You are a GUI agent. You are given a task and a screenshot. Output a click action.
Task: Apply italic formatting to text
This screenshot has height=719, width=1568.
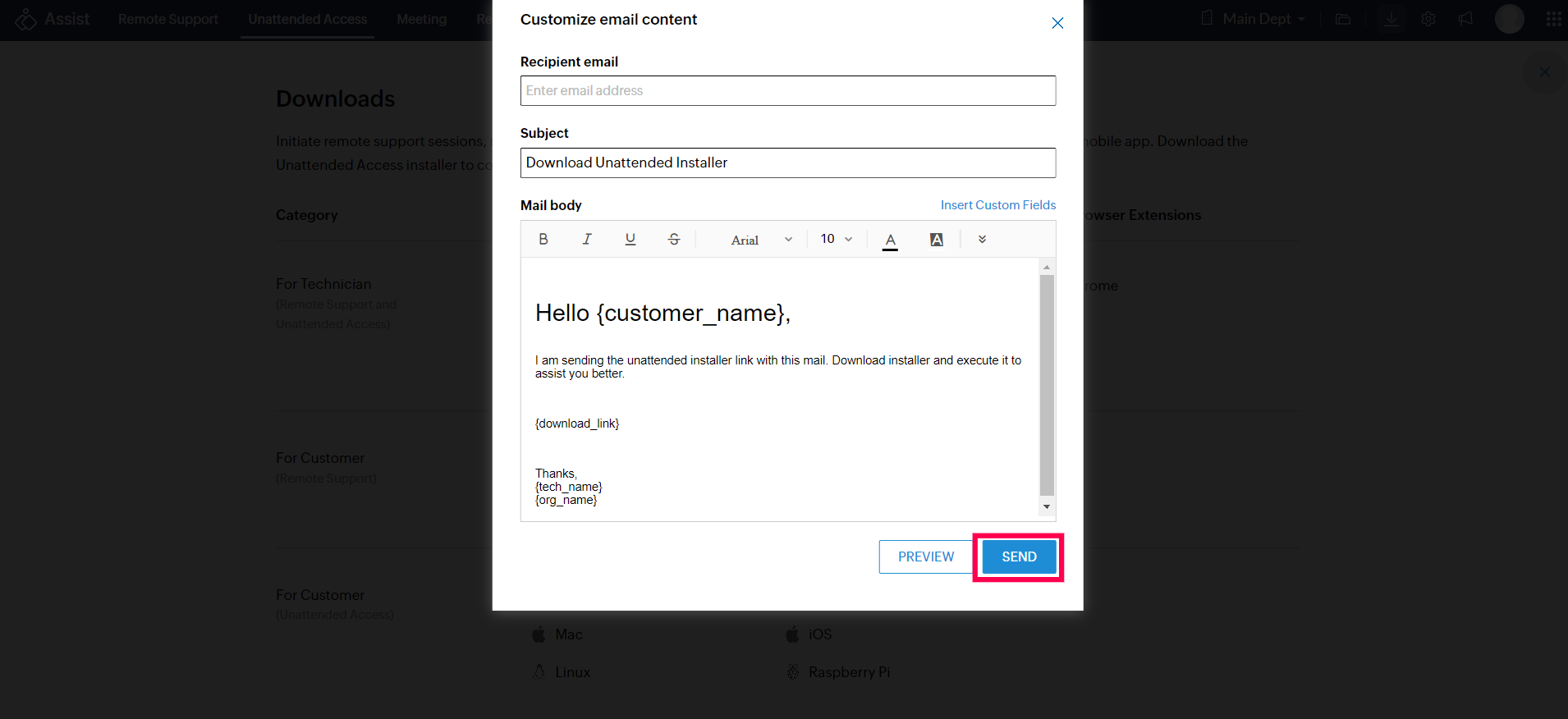tap(586, 239)
